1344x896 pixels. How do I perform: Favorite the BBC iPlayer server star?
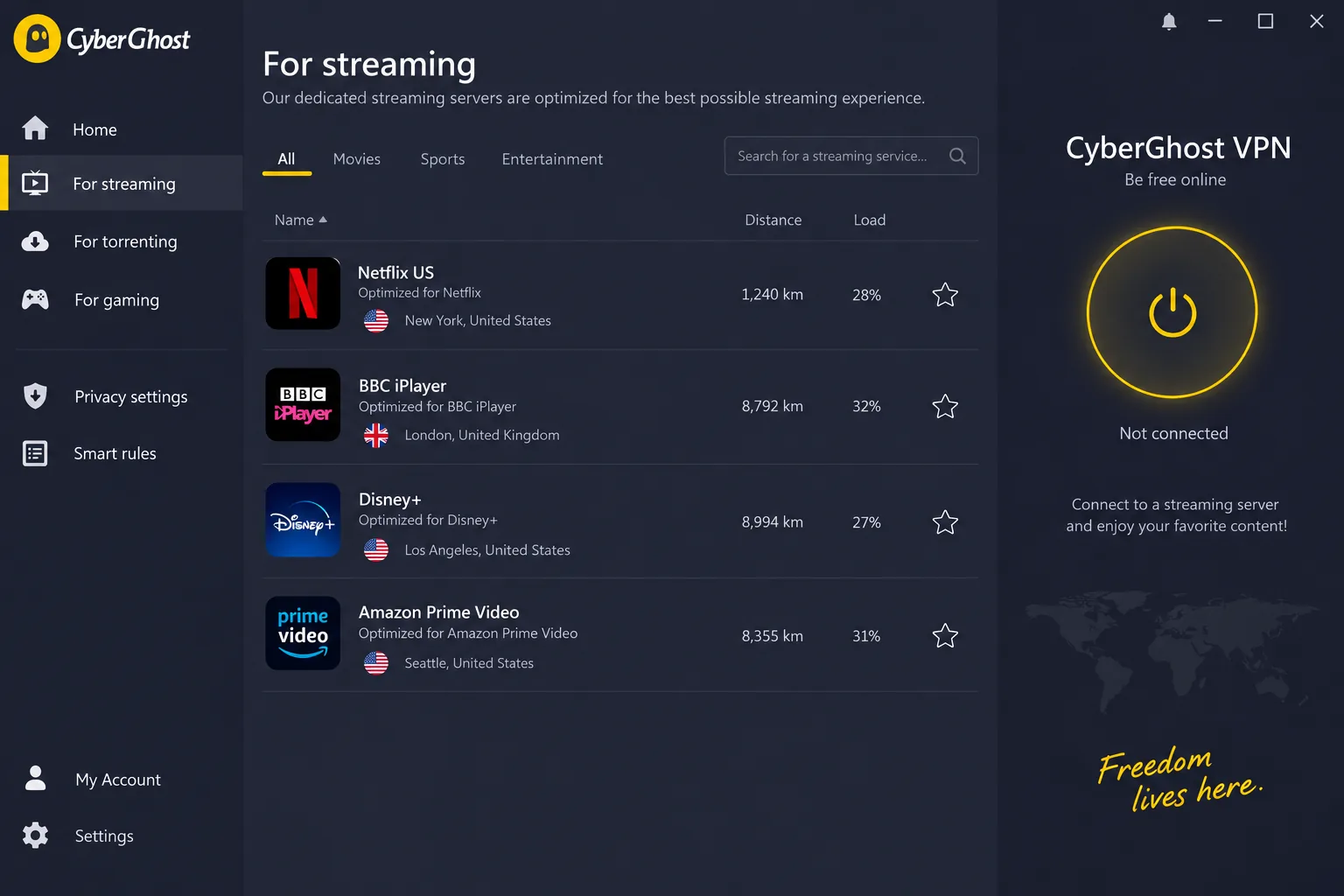click(945, 406)
